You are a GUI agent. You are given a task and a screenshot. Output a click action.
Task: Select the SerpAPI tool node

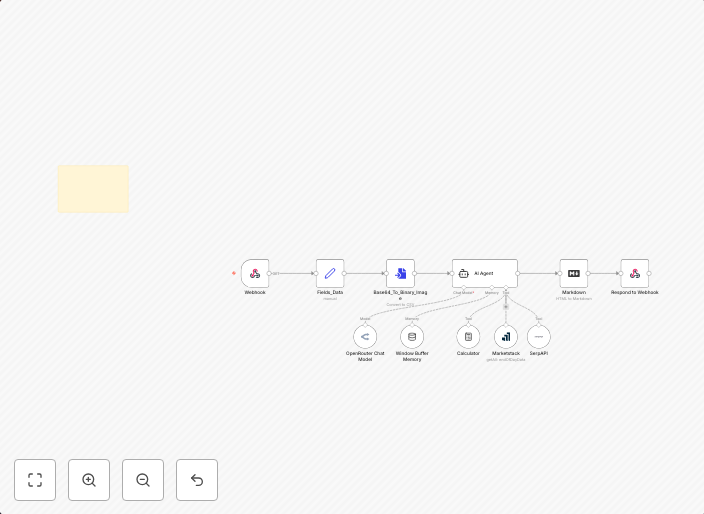[x=539, y=337]
